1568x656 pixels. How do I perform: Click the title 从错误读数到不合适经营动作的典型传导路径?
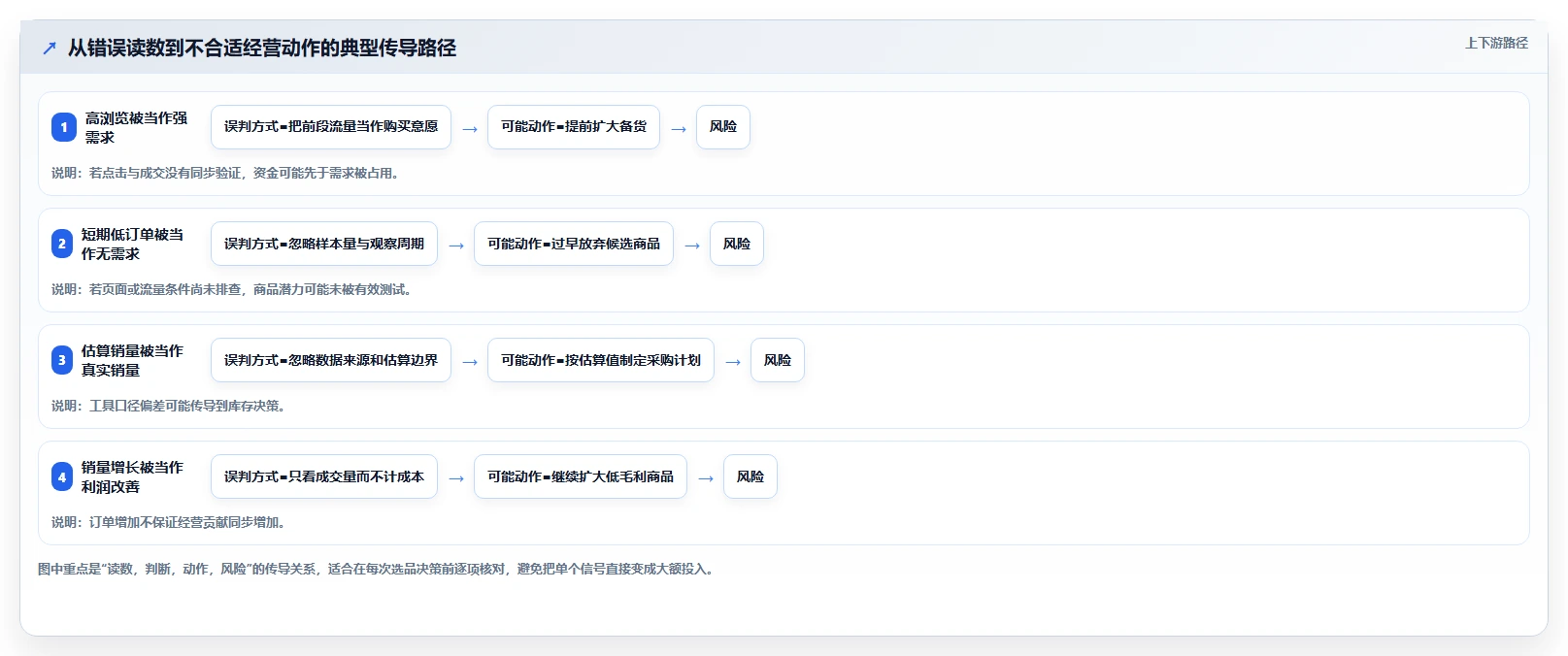click(262, 48)
